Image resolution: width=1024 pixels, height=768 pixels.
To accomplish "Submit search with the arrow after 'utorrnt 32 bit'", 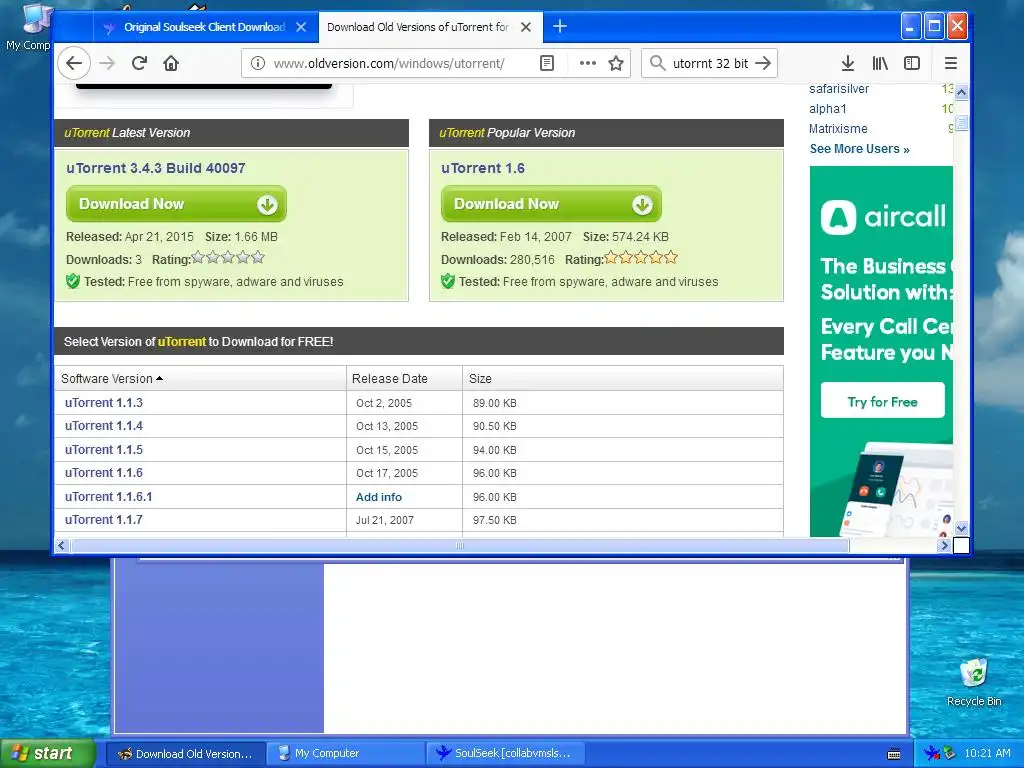I will (763, 63).
